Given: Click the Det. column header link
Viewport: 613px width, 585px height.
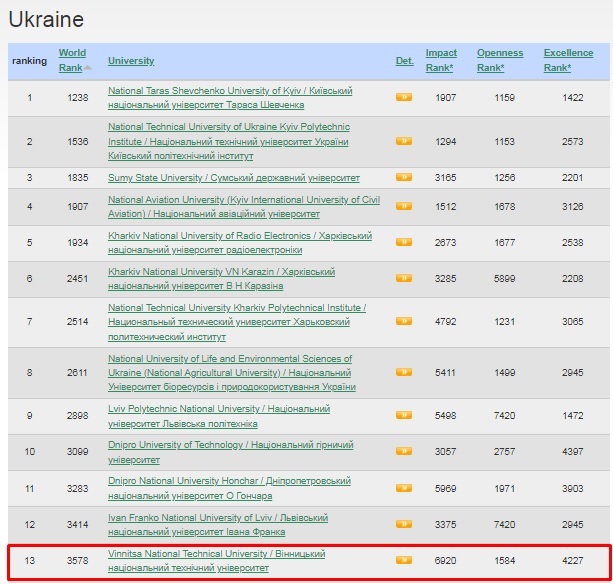Looking at the screenshot, I should (405, 61).
